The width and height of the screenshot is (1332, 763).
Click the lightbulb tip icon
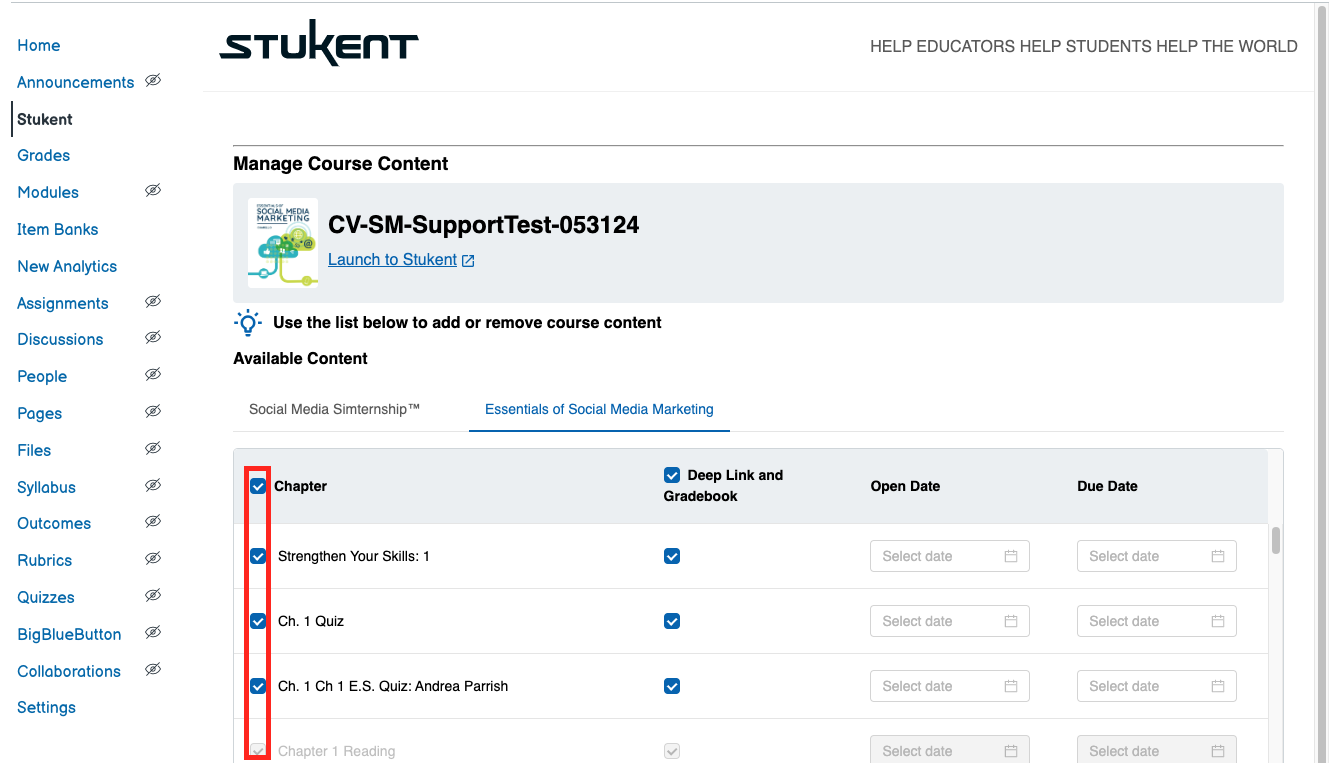[247, 323]
